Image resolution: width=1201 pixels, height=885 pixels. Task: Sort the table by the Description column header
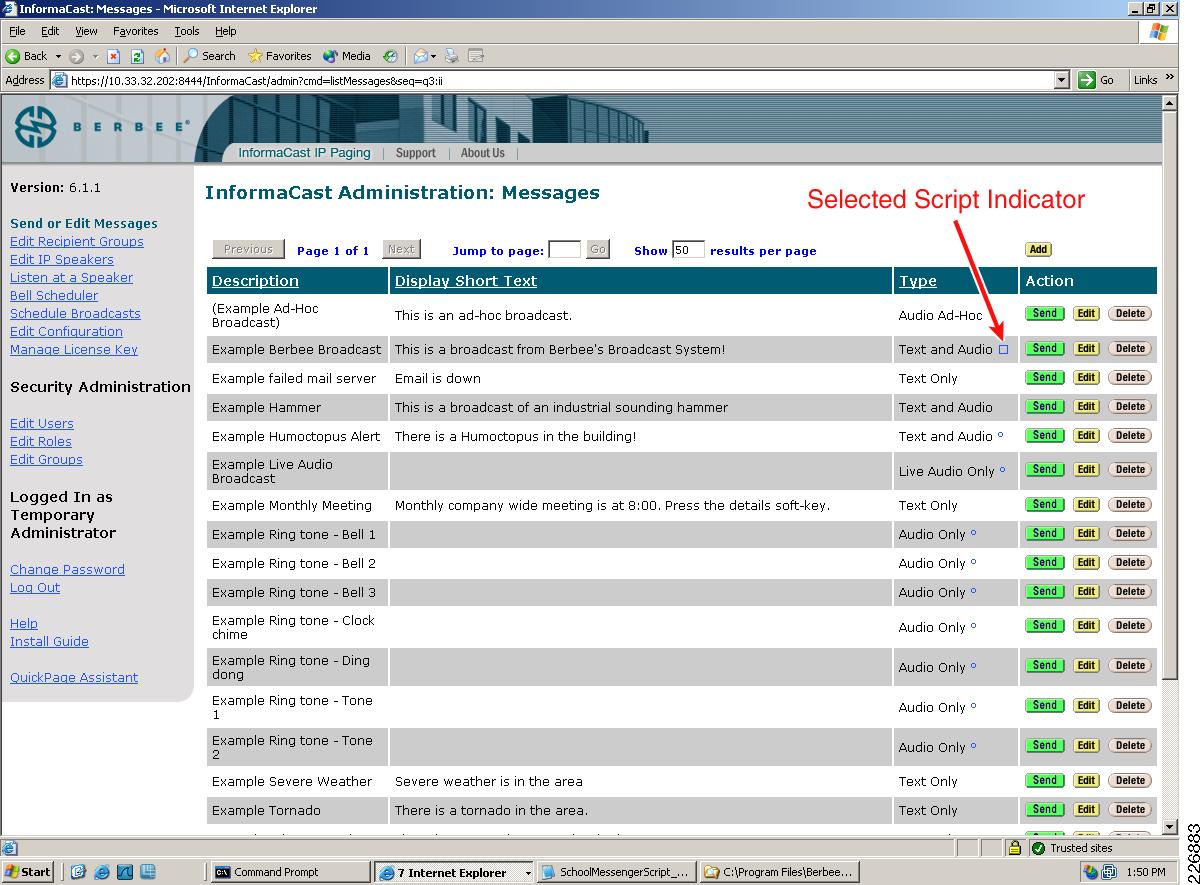[x=255, y=281]
